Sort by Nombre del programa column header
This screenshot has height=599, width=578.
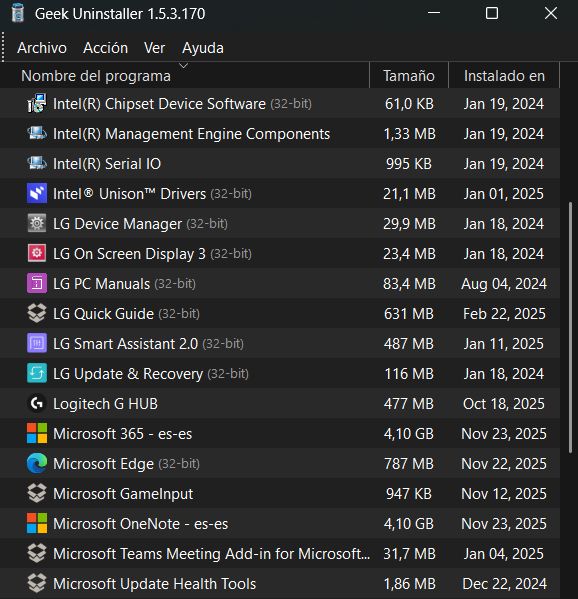[185, 76]
